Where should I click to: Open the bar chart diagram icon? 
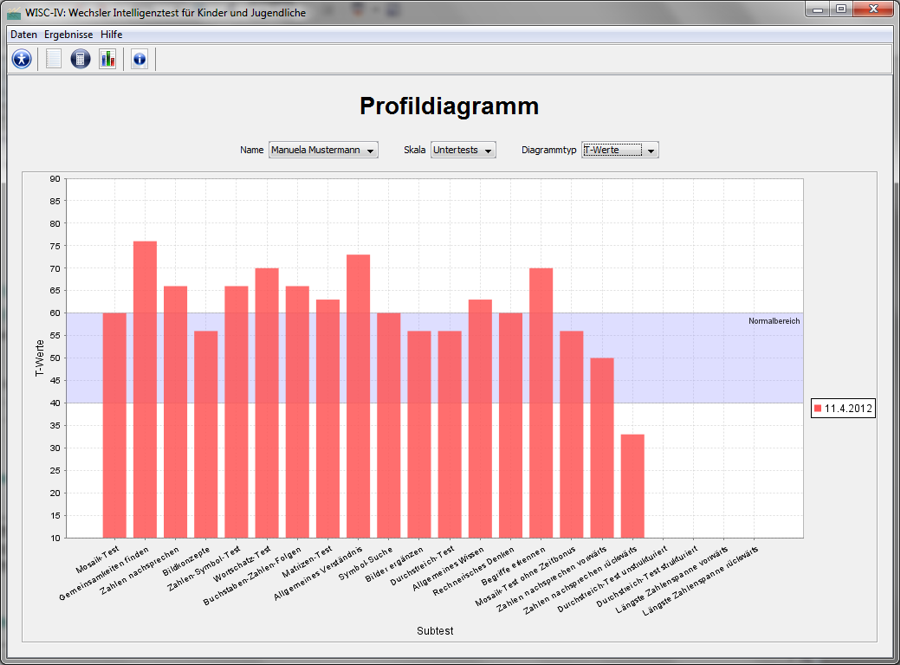[x=107, y=59]
